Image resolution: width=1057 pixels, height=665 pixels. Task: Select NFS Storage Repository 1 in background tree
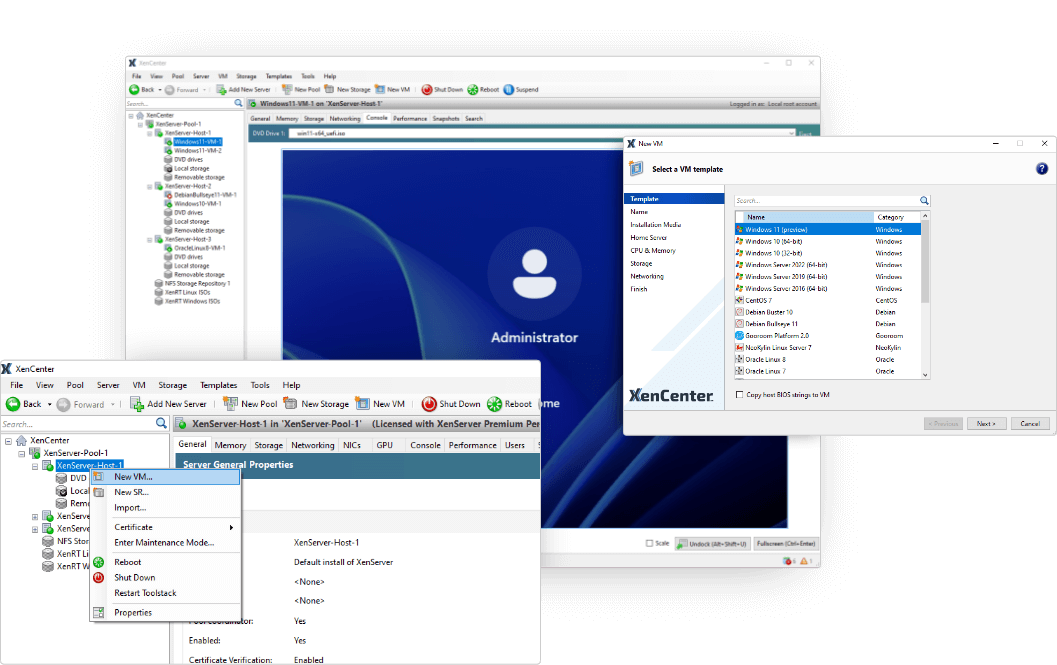click(x=197, y=283)
